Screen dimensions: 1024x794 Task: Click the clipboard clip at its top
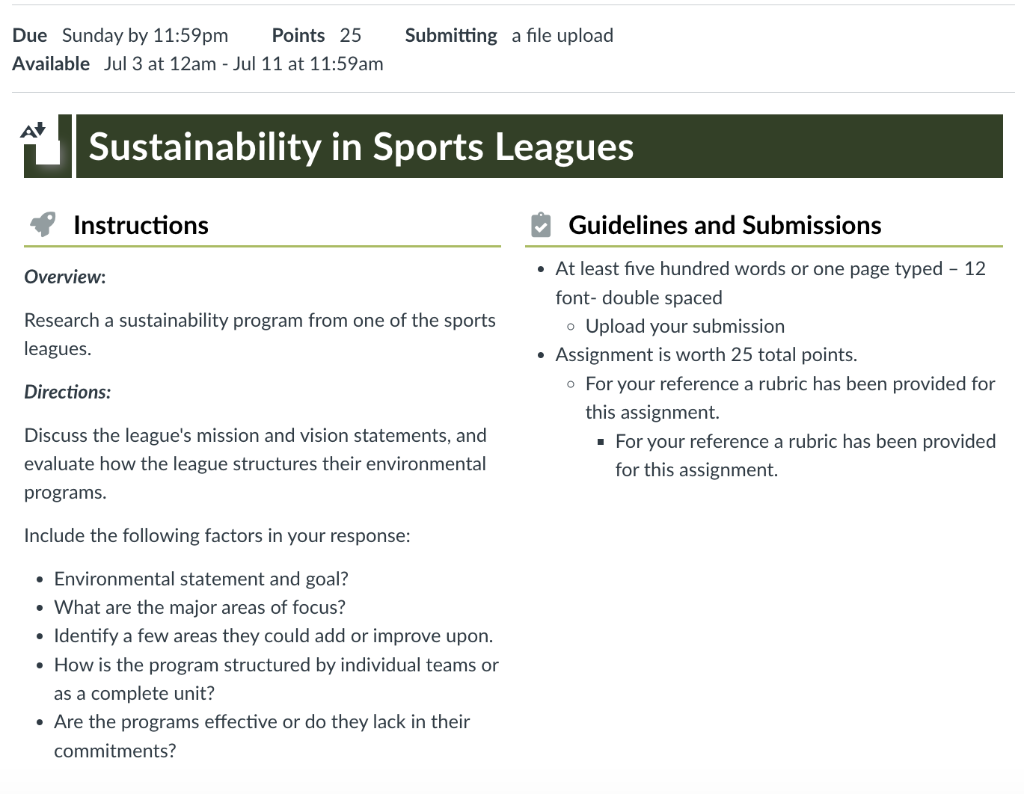pos(539,215)
